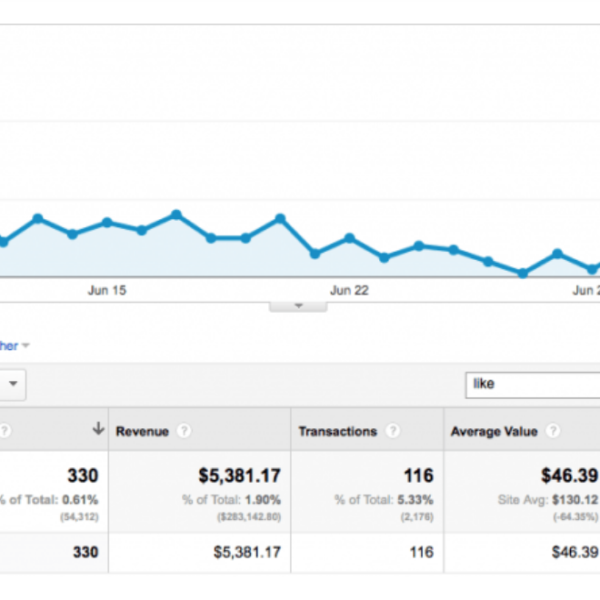Expand the chart annotations drawer handle

tap(298, 307)
